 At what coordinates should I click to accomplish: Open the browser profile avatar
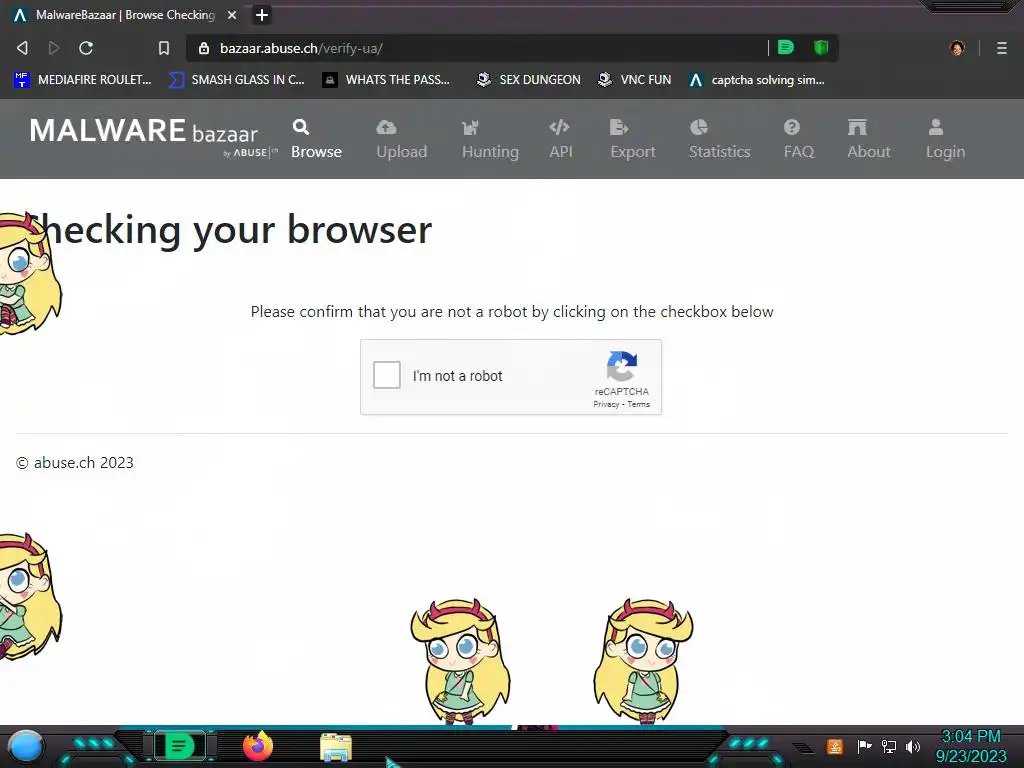[x=957, y=48]
